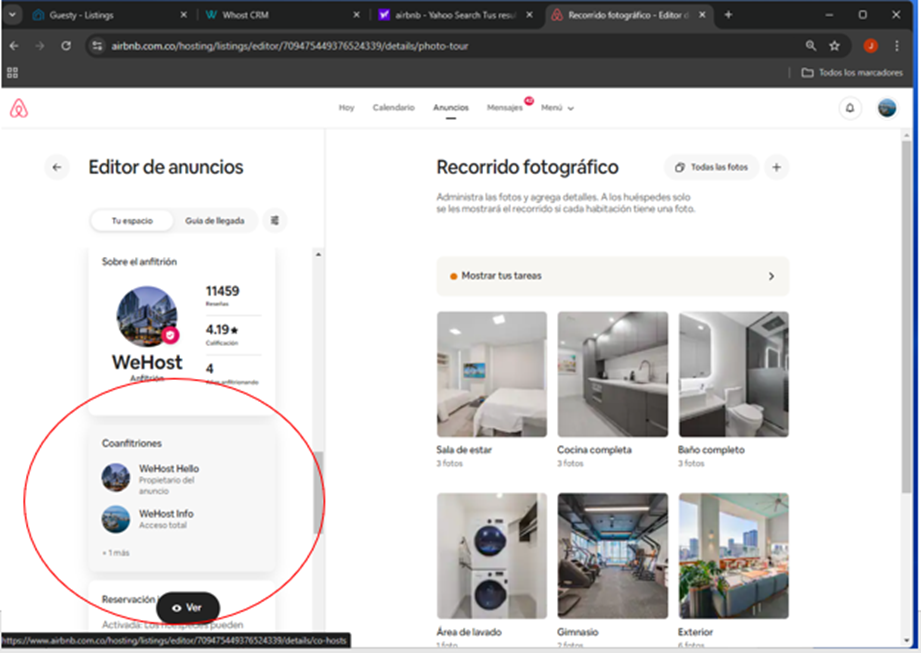Click the WeHost Info co-host entry
Screen dimensions: 921x653
pos(148,519)
